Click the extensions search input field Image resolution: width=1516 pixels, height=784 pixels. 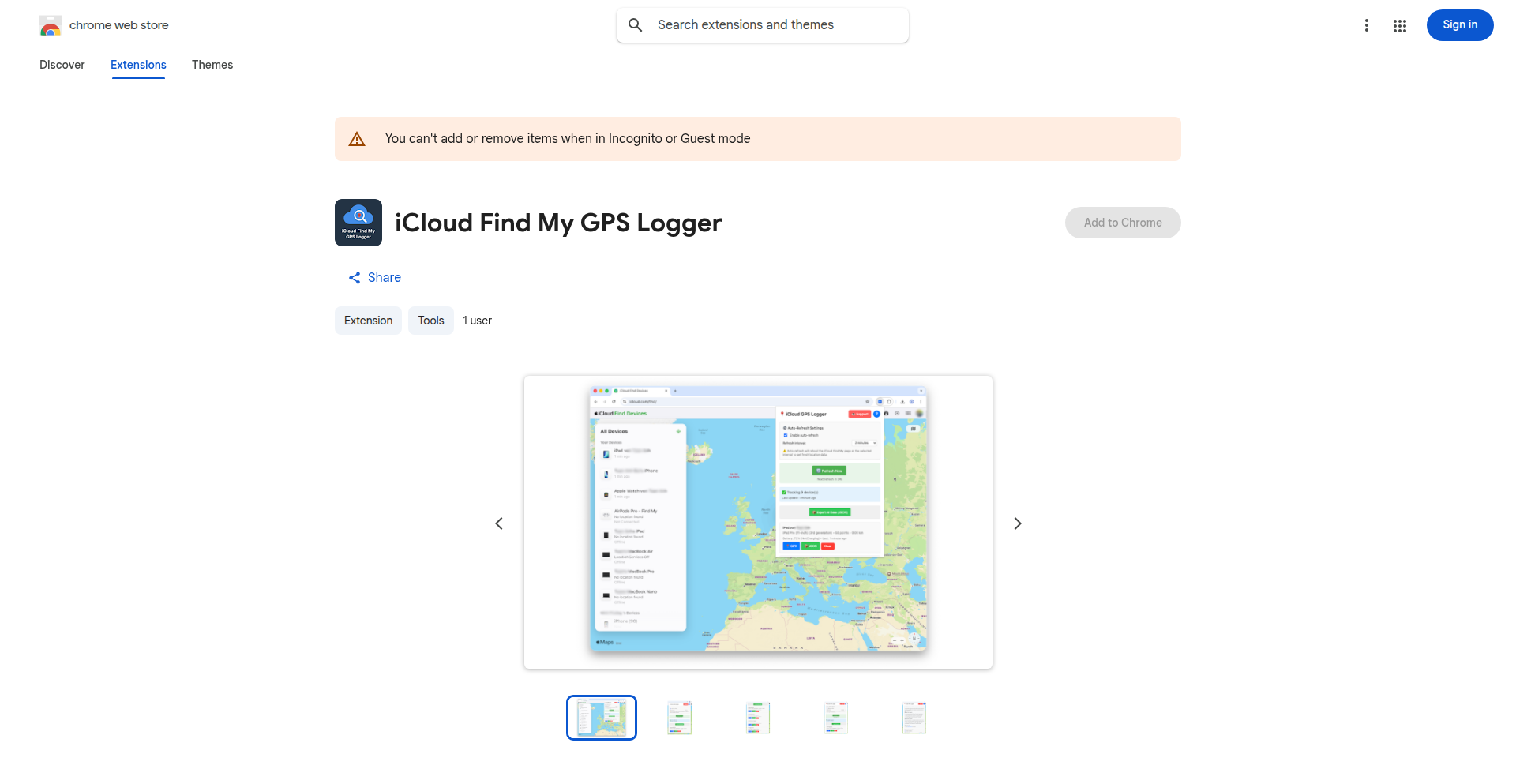(760, 24)
